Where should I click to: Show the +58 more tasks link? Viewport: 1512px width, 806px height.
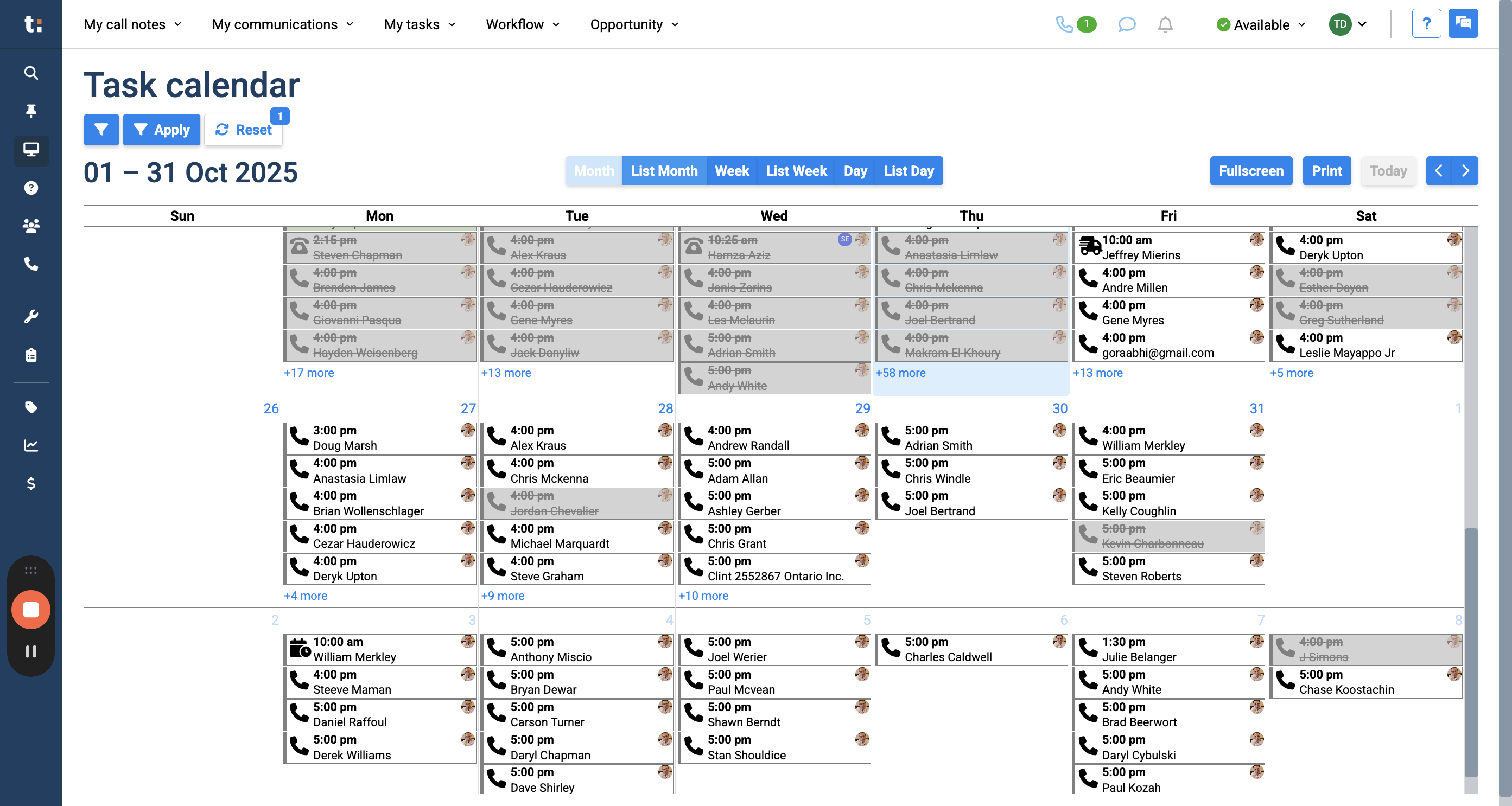[900, 373]
